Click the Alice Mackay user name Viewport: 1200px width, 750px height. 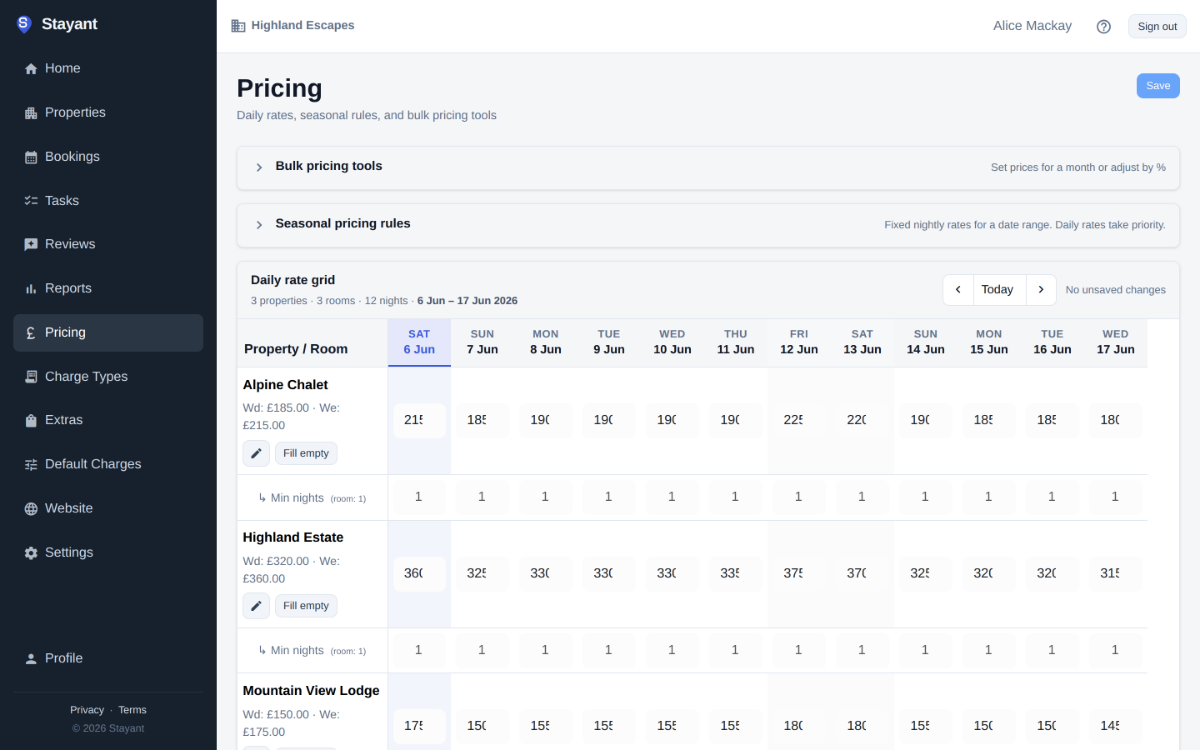pyautogui.click(x=1032, y=26)
